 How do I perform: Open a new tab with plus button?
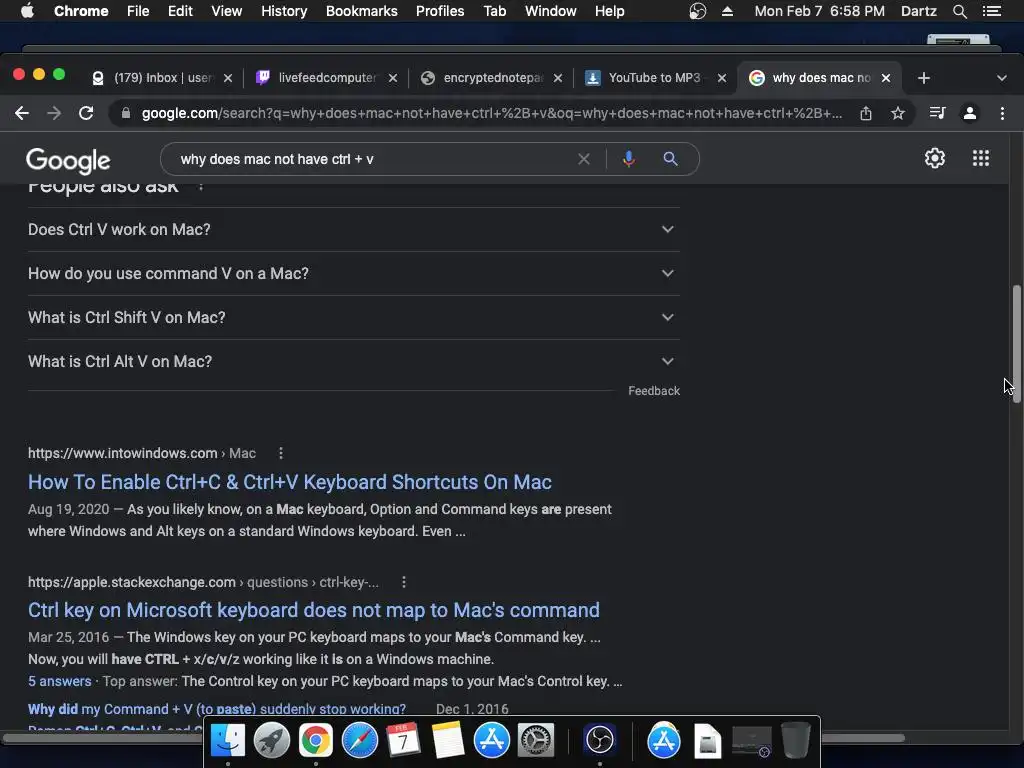(x=923, y=78)
